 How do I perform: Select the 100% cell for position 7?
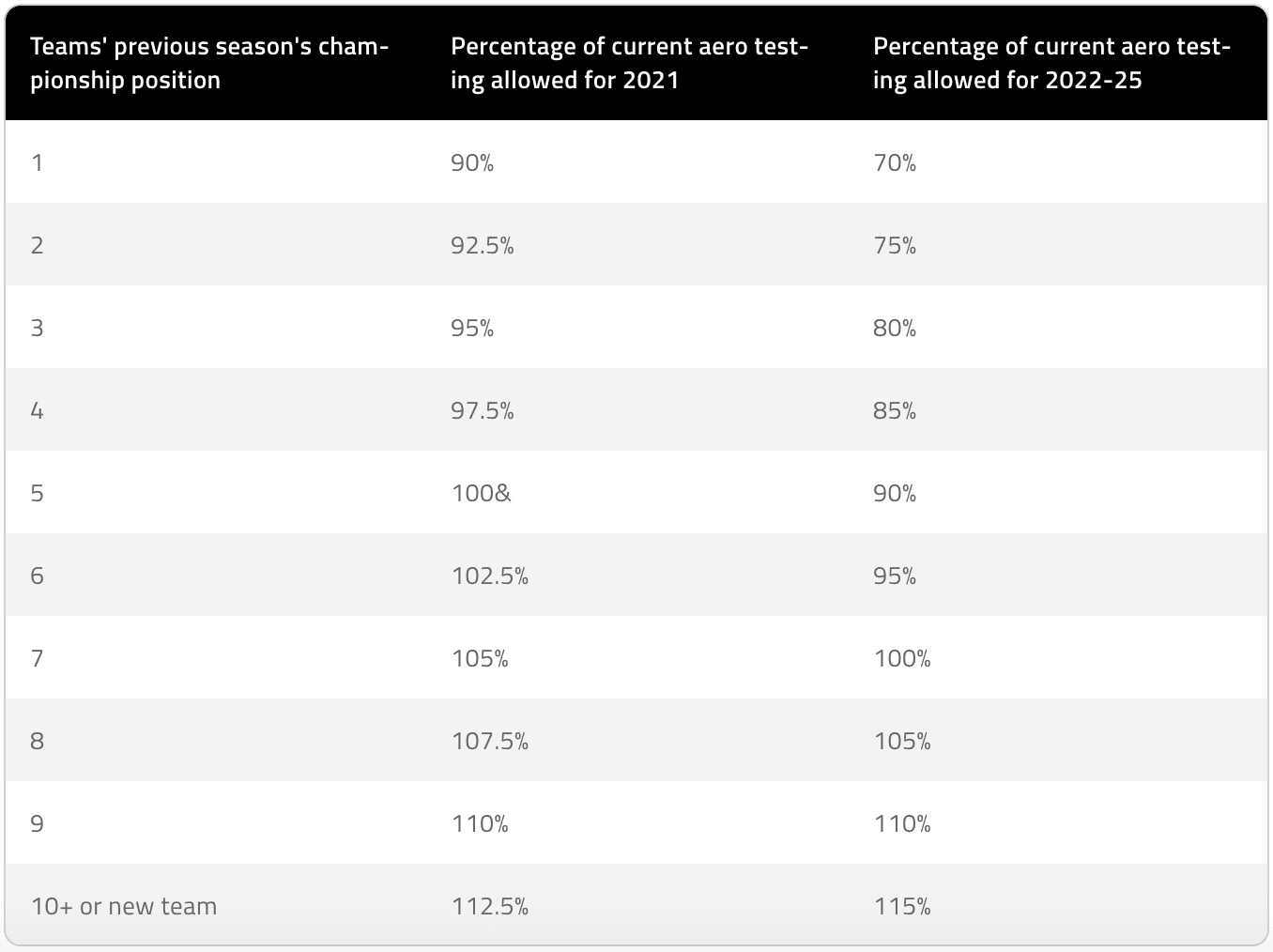[902, 658]
